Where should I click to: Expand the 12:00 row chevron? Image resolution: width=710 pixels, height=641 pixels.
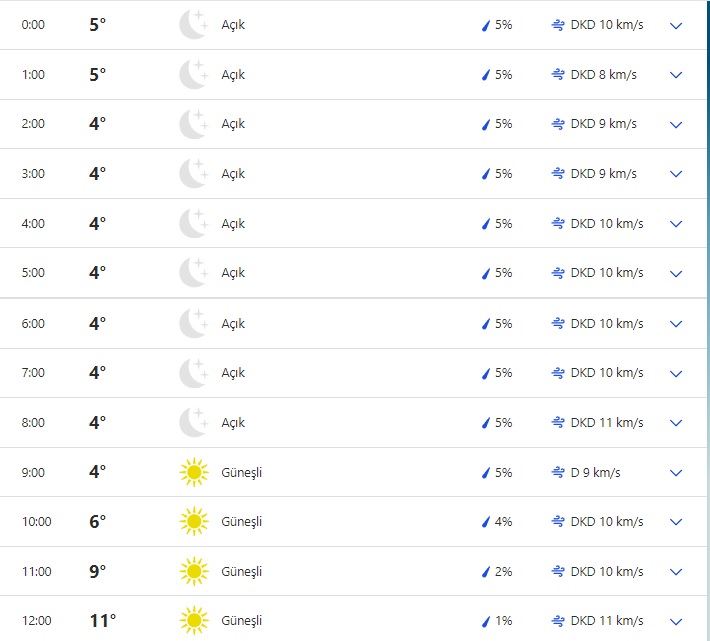coord(676,621)
